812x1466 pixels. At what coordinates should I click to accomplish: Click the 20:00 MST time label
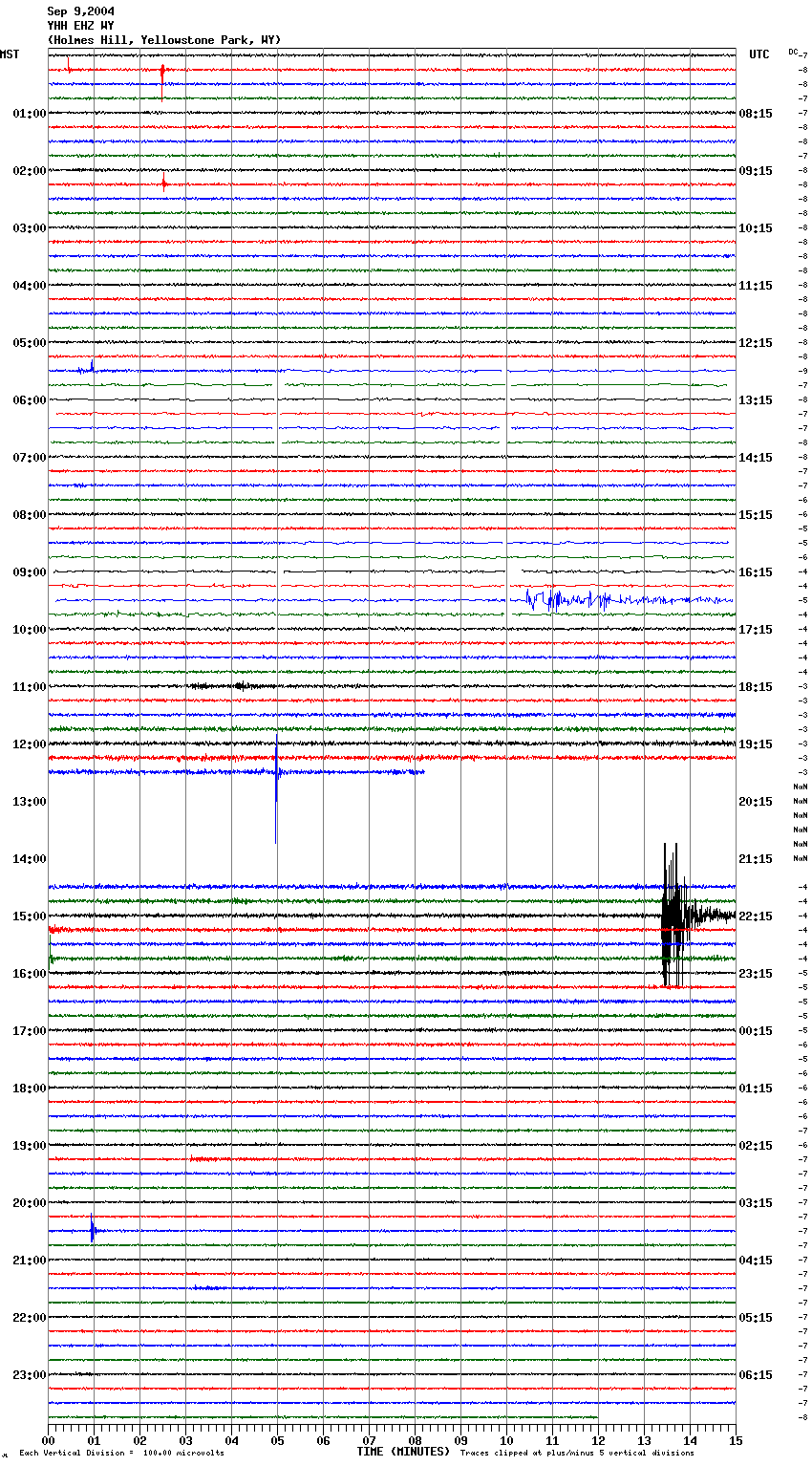click(x=29, y=1203)
